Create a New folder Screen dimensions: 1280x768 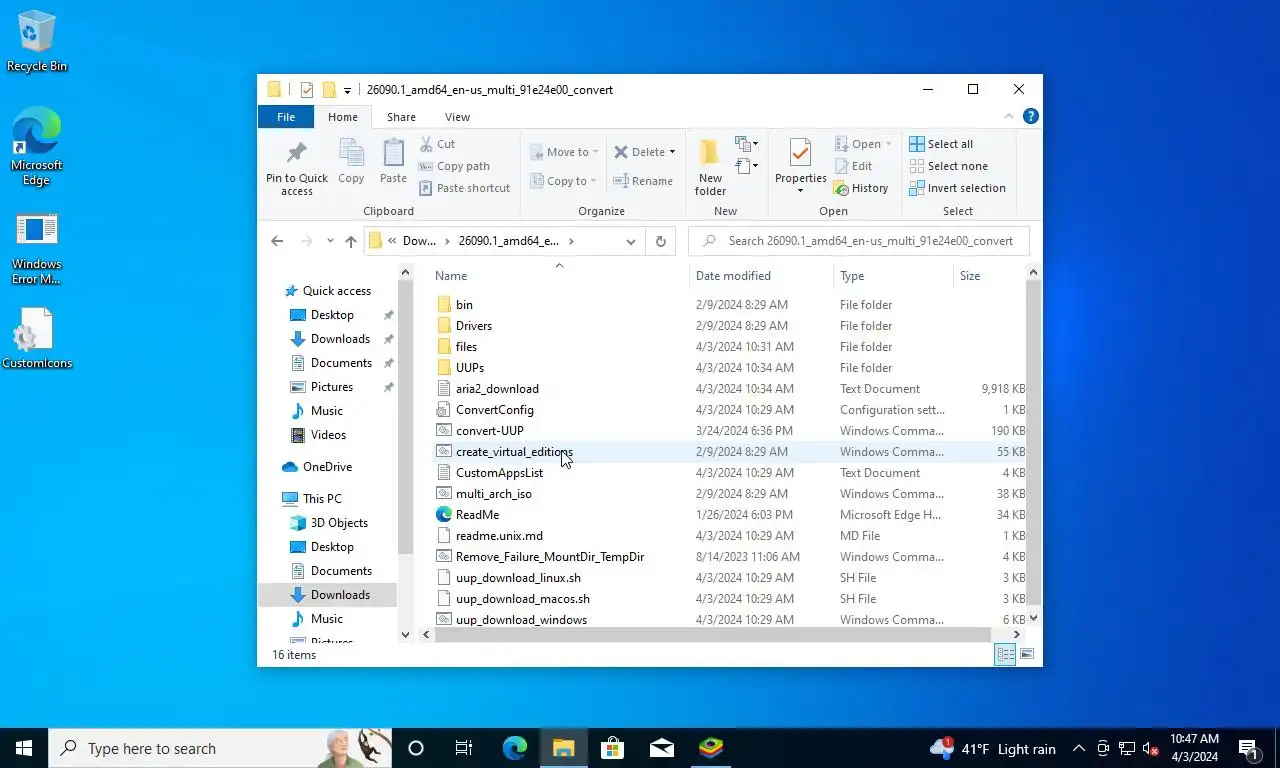click(x=710, y=167)
